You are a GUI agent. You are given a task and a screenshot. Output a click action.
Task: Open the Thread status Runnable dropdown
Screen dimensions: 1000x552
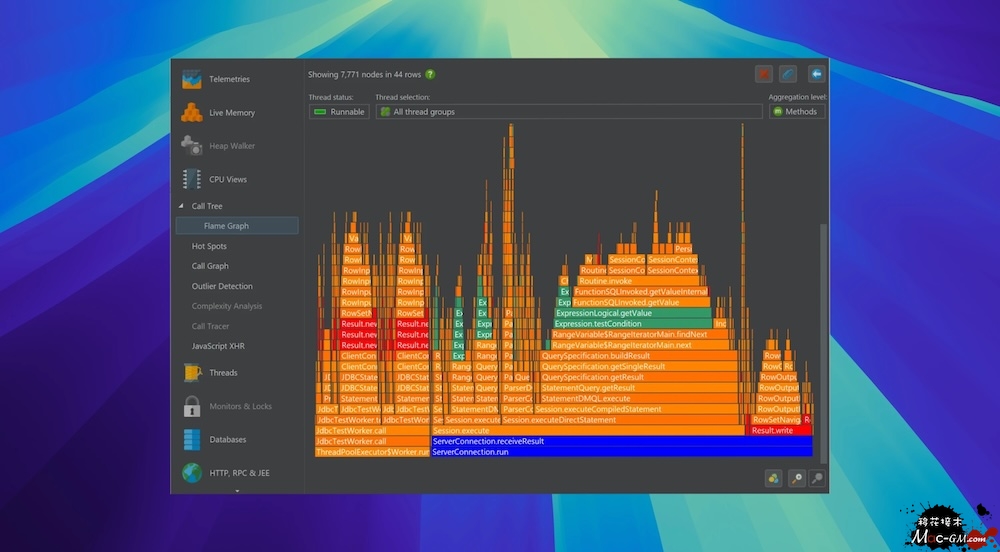click(339, 112)
